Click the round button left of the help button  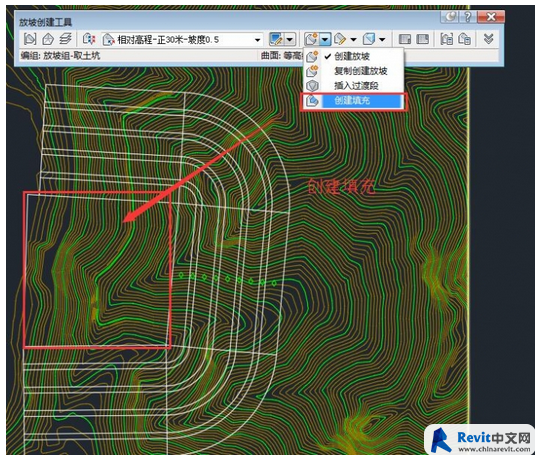pos(450,17)
